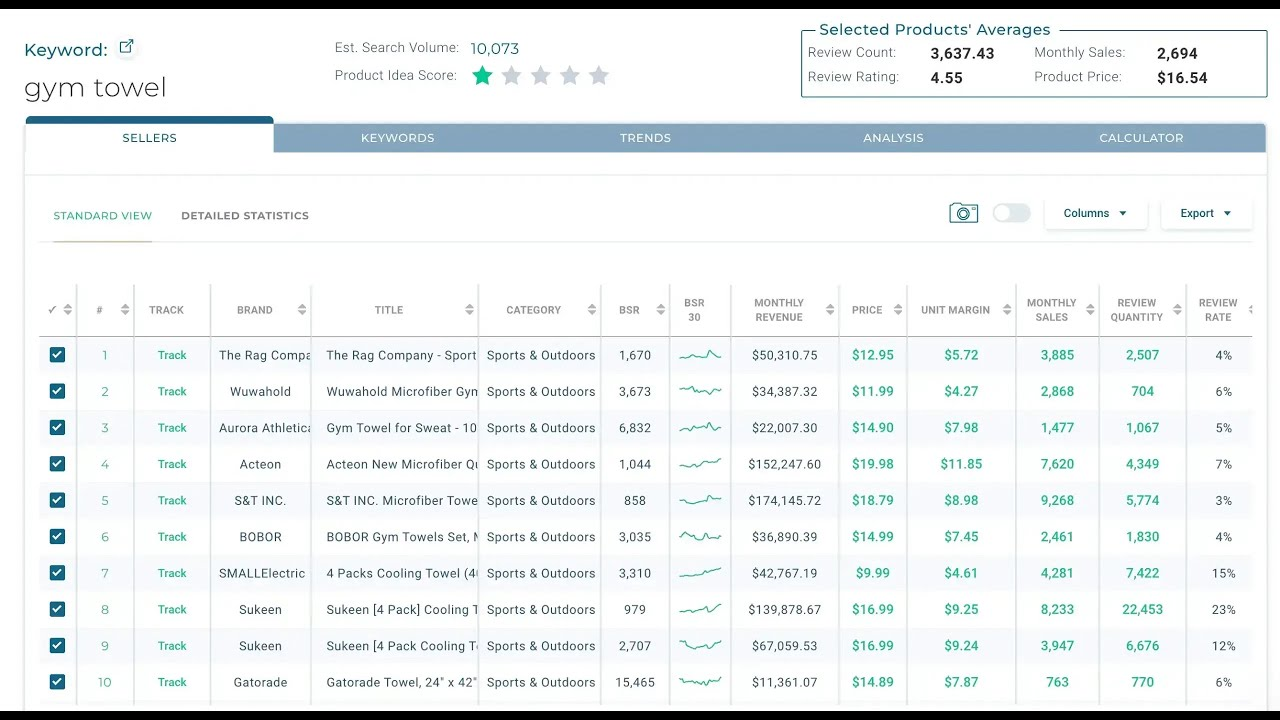This screenshot has width=1280, height=720.
Task: Click the camera screenshot icon
Action: (963, 213)
